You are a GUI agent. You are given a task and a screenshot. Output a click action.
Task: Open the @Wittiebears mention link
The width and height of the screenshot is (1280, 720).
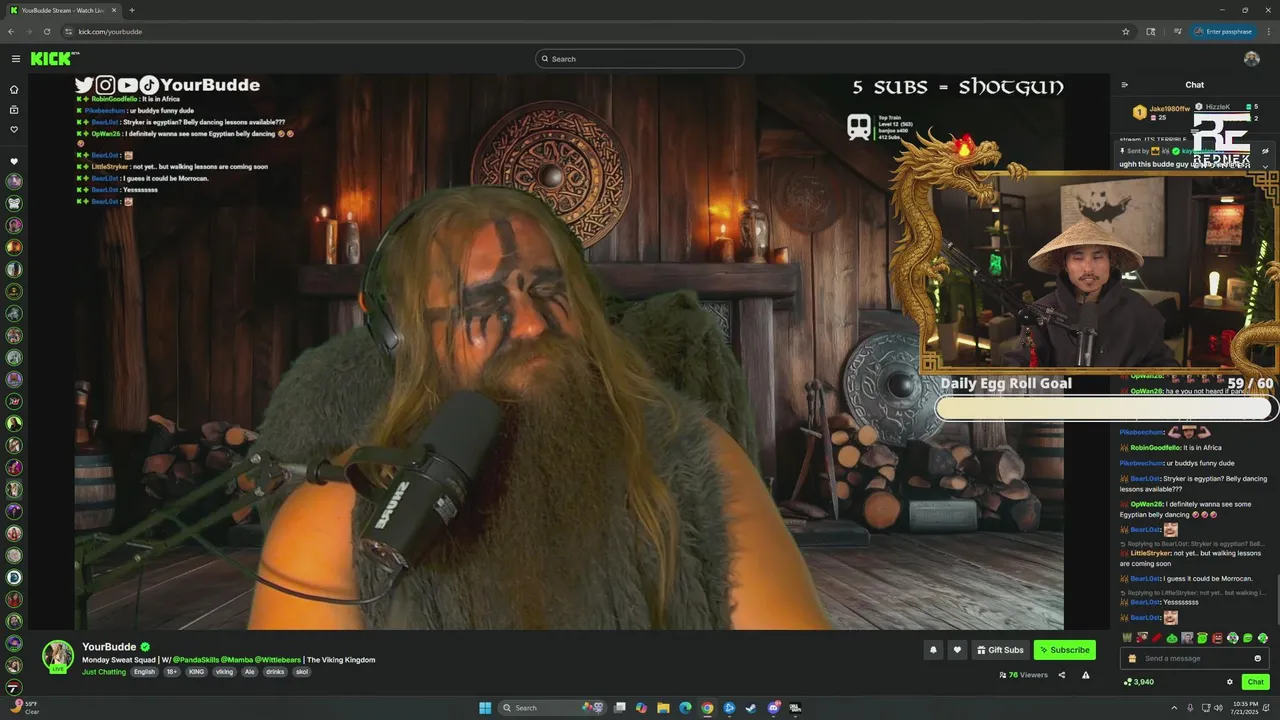tap(278, 660)
